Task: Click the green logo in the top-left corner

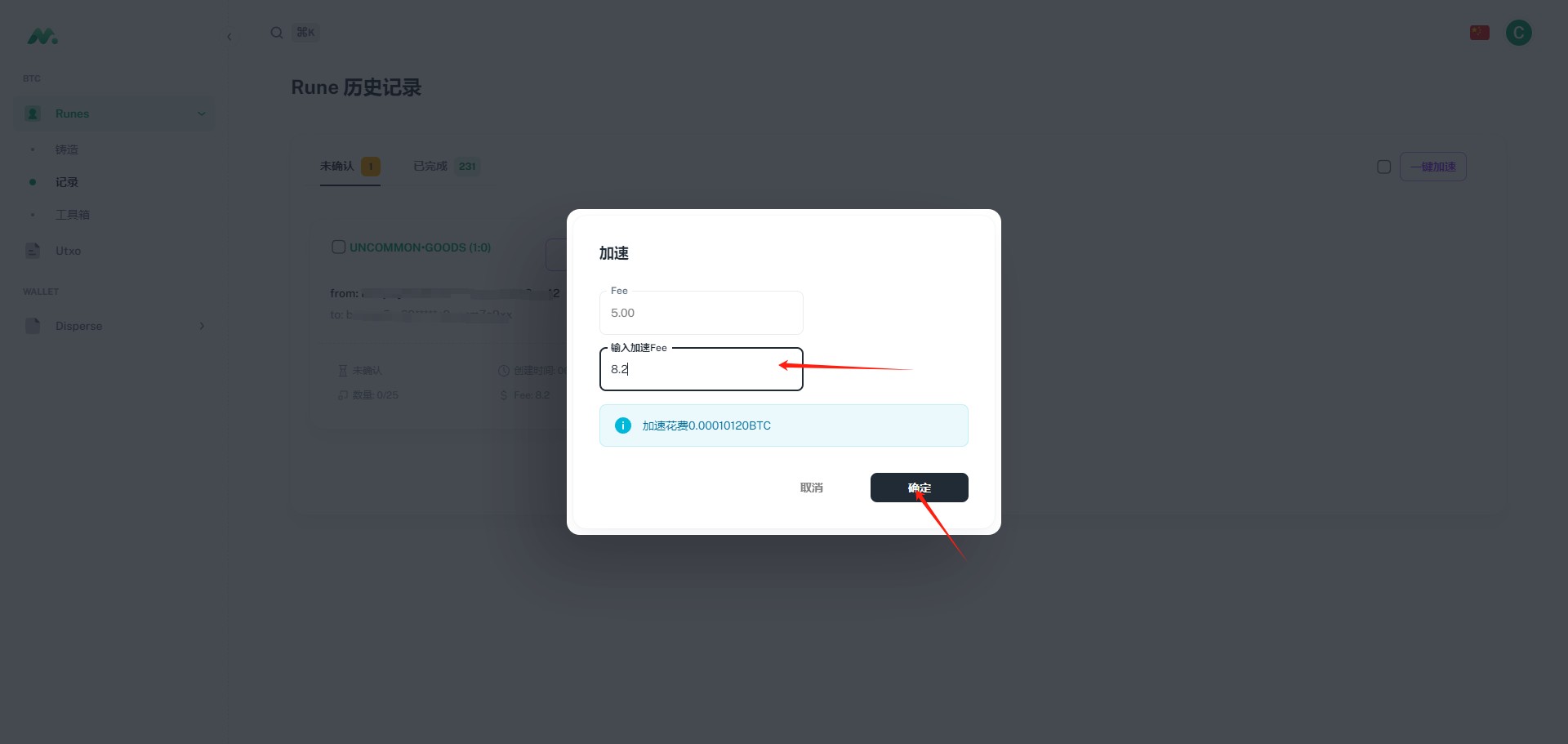Action: (x=42, y=36)
